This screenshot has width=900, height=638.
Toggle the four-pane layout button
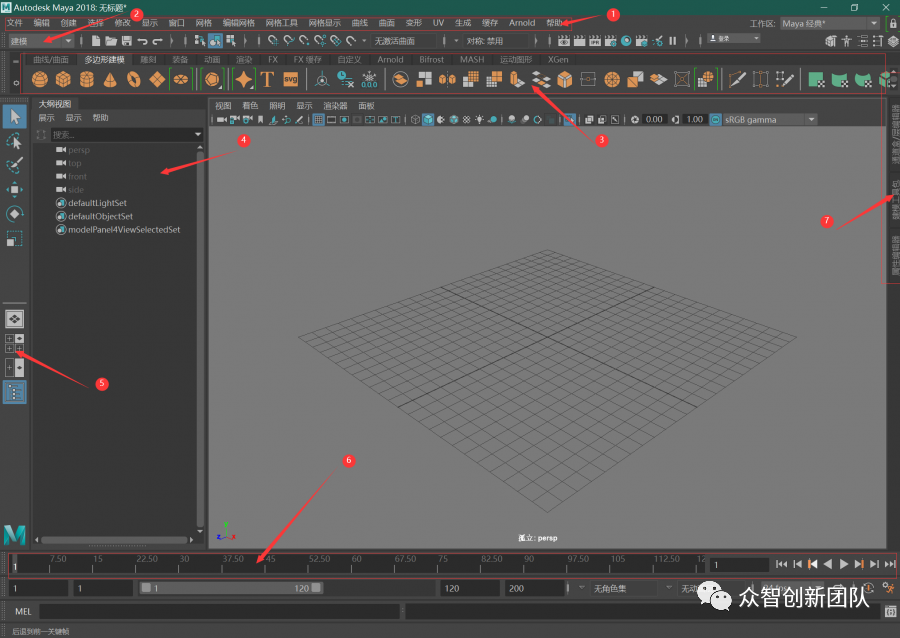point(15,343)
